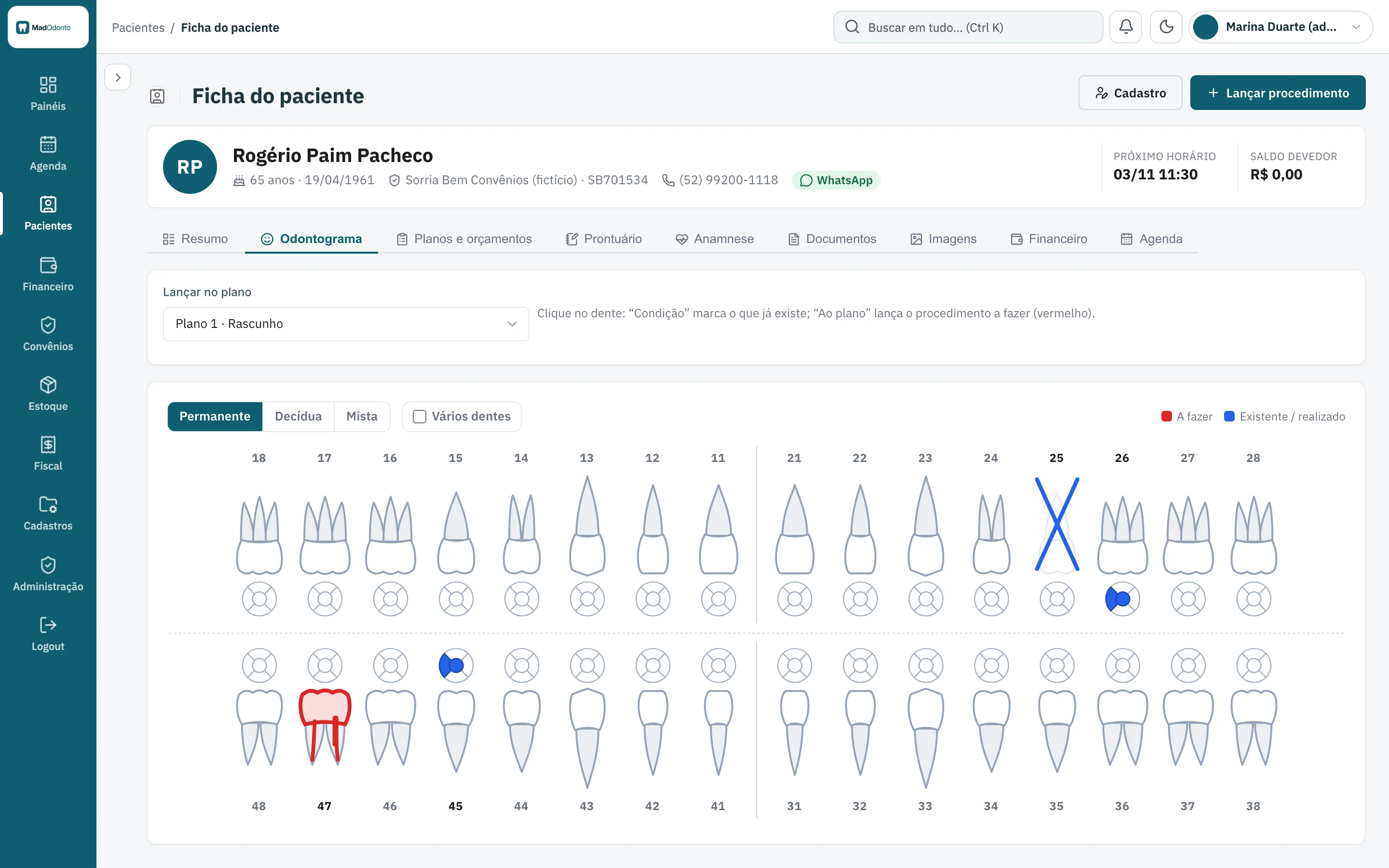1389x868 pixels.
Task: Select upper tooth 25 marked with X
Action: 1057,524
